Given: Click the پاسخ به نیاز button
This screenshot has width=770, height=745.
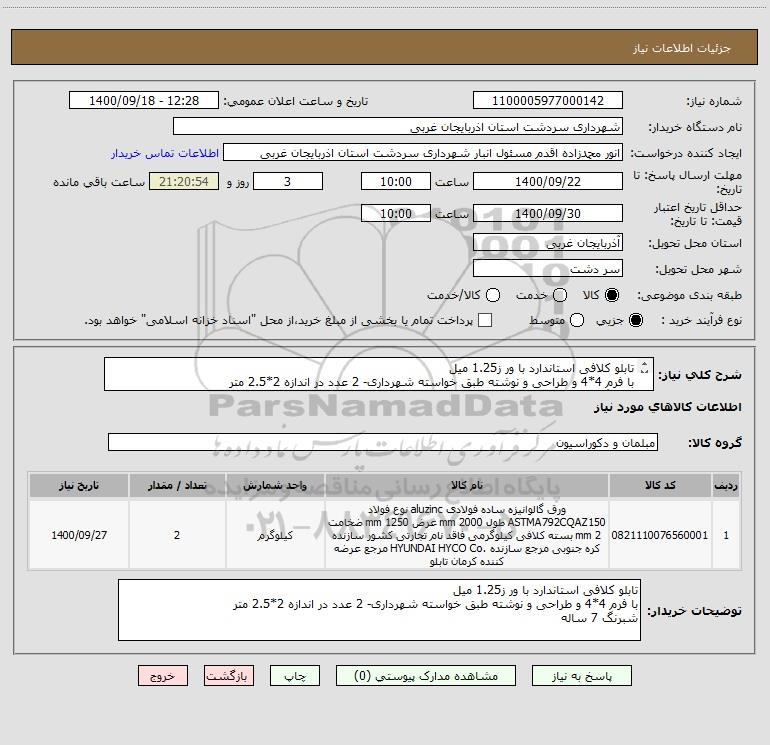Looking at the screenshot, I should coord(581,676).
